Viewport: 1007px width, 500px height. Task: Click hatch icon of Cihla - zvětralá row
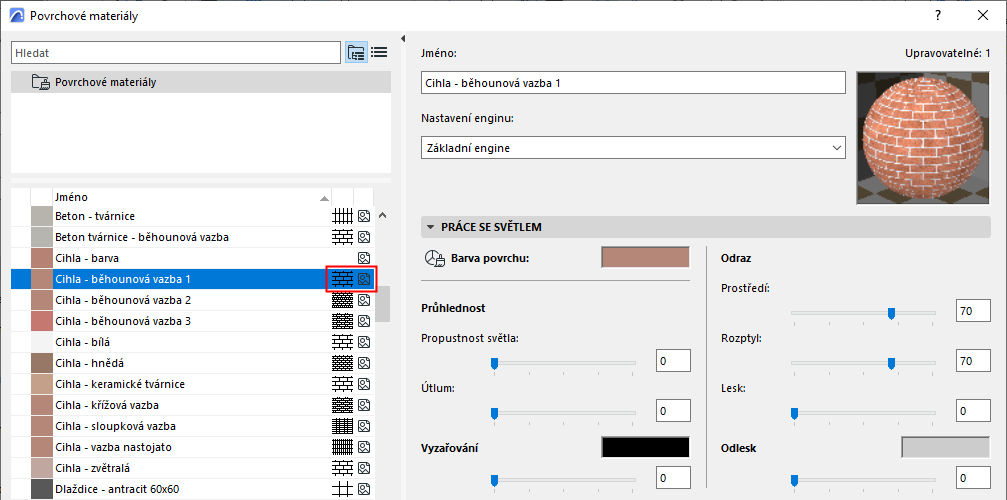(x=342, y=467)
